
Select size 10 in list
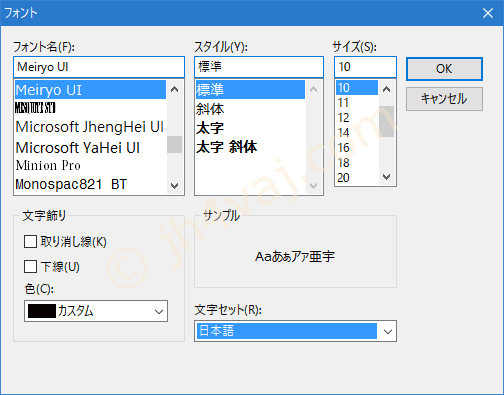(357, 88)
